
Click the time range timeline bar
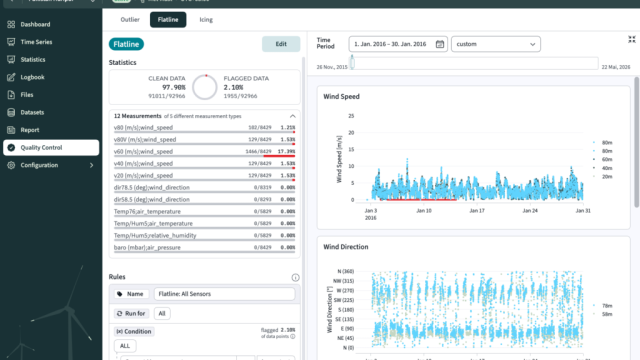473,63
